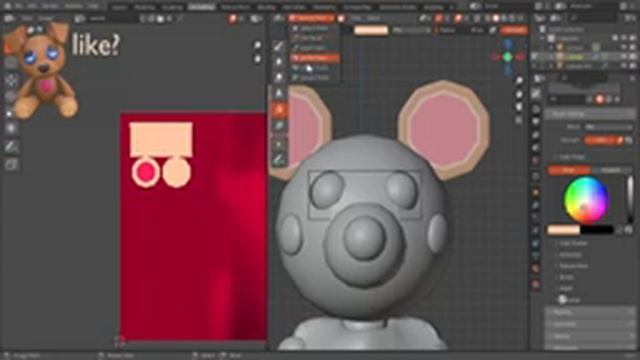Switch to the Sculpting workspace tab

(x=172, y=7)
